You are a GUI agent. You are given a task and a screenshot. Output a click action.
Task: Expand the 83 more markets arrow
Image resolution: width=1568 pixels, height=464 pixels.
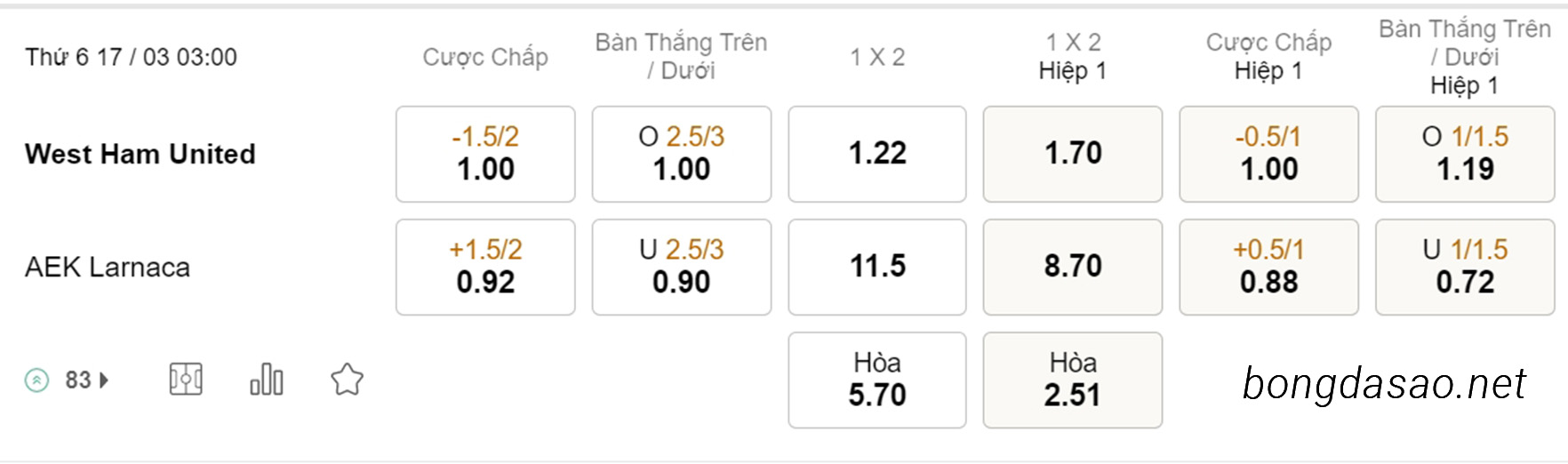pyautogui.click(x=104, y=380)
